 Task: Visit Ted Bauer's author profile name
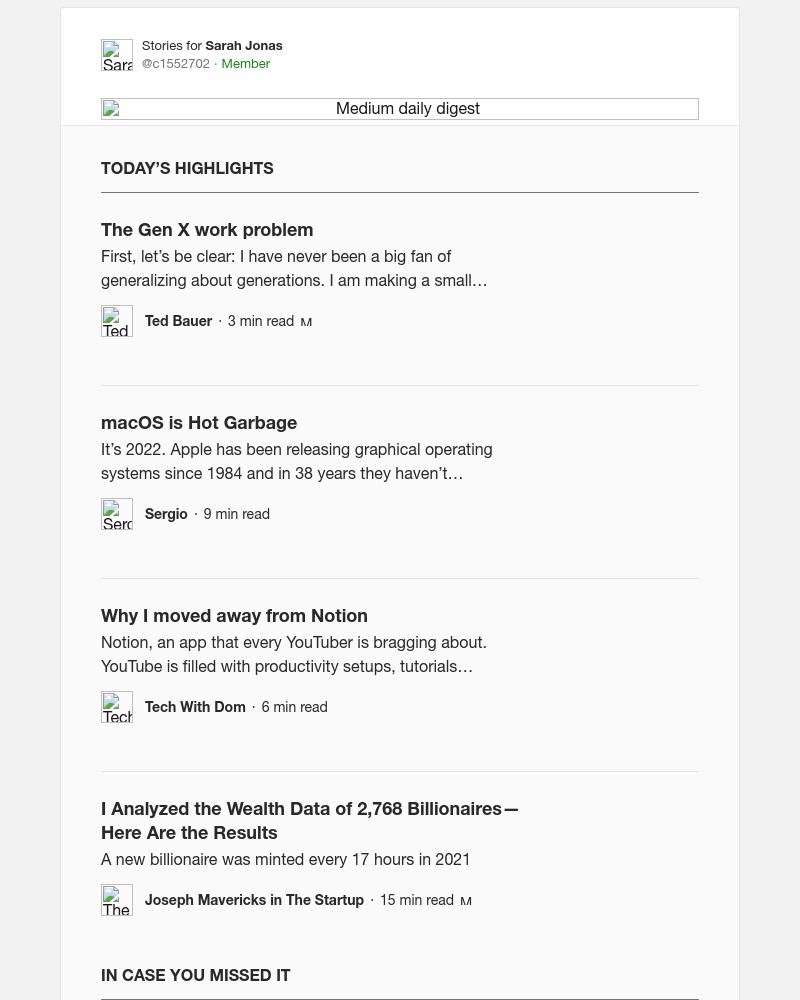pyautogui.click(x=178, y=321)
